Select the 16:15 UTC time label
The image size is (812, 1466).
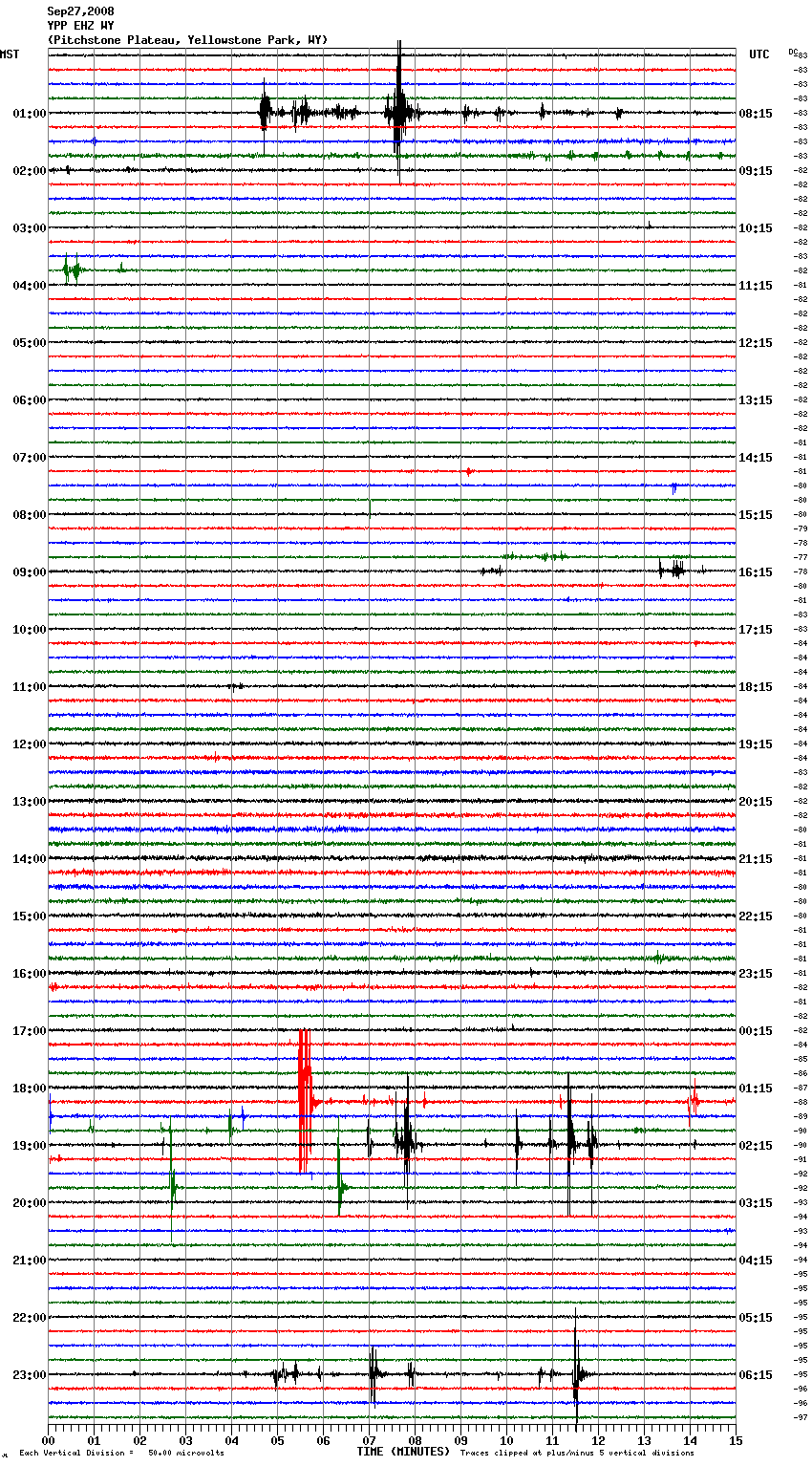pos(756,572)
